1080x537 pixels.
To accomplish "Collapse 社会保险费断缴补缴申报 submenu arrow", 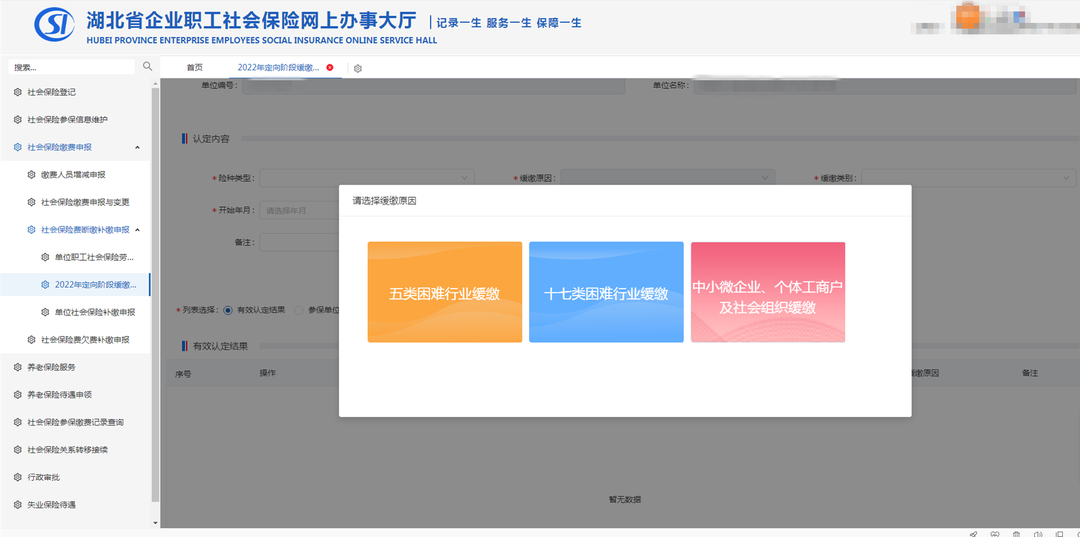I will 137,230.
